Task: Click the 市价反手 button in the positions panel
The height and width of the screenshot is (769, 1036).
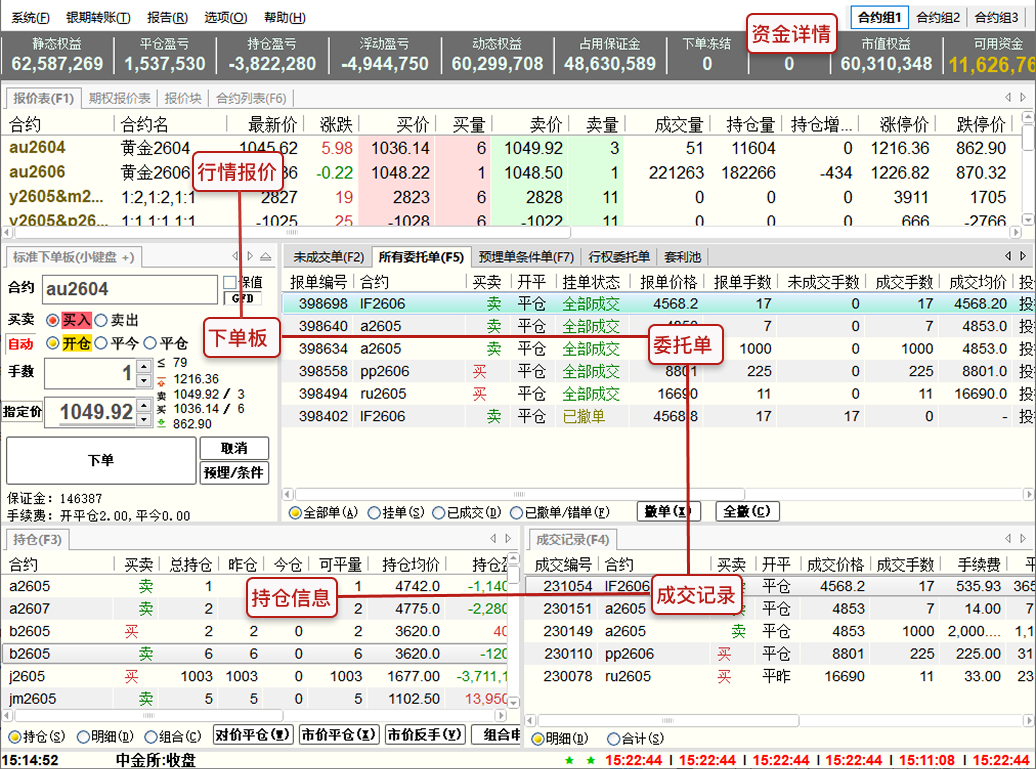Action: tap(424, 734)
